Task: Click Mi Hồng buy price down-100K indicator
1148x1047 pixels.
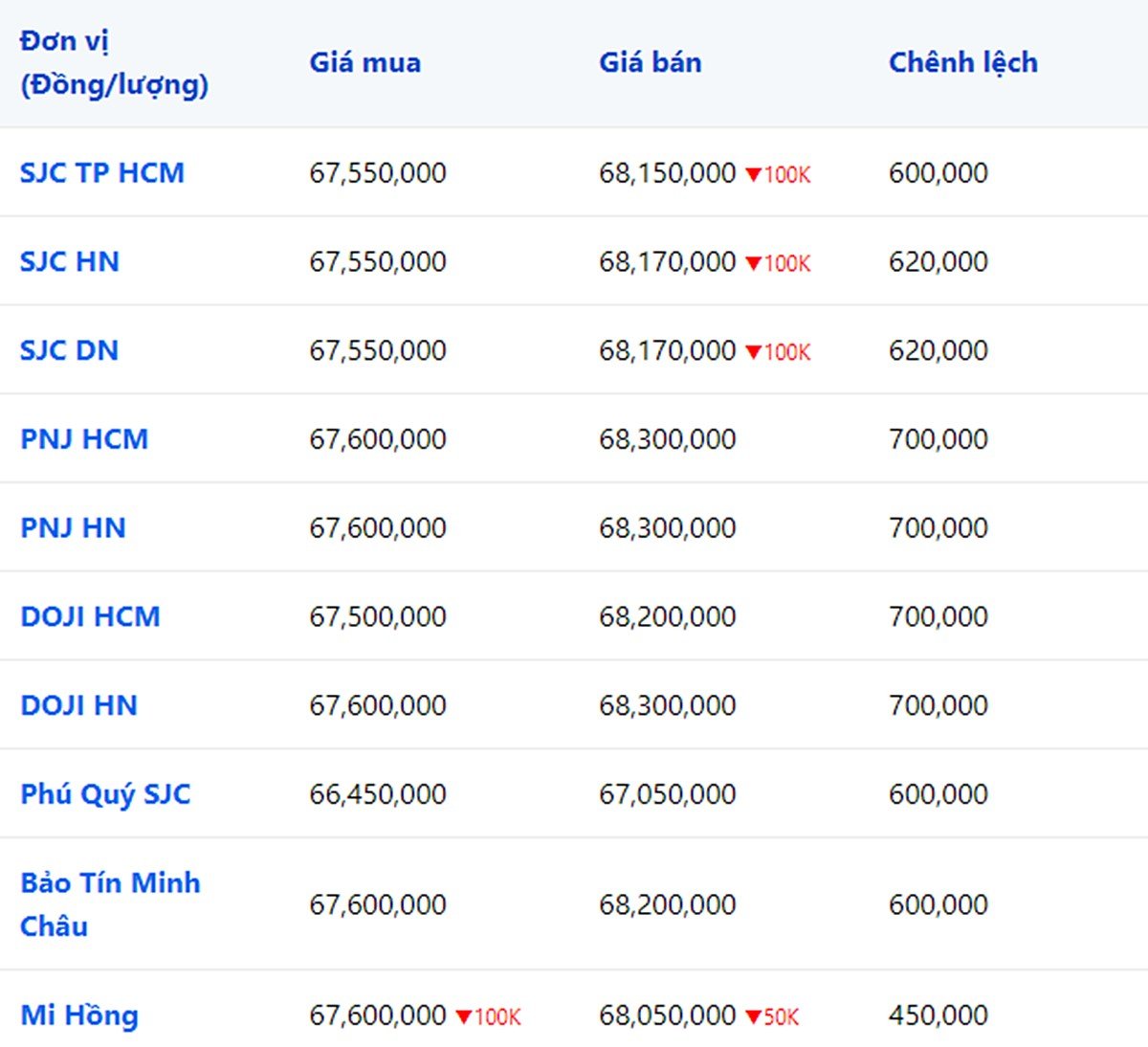Action: click(x=488, y=1017)
